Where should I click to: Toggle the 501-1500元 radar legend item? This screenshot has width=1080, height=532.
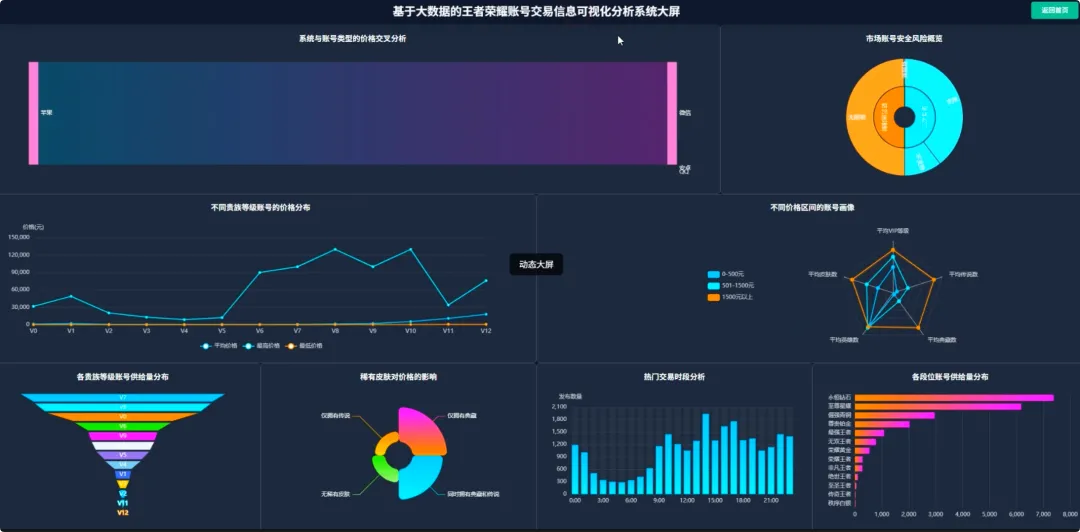(x=731, y=285)
